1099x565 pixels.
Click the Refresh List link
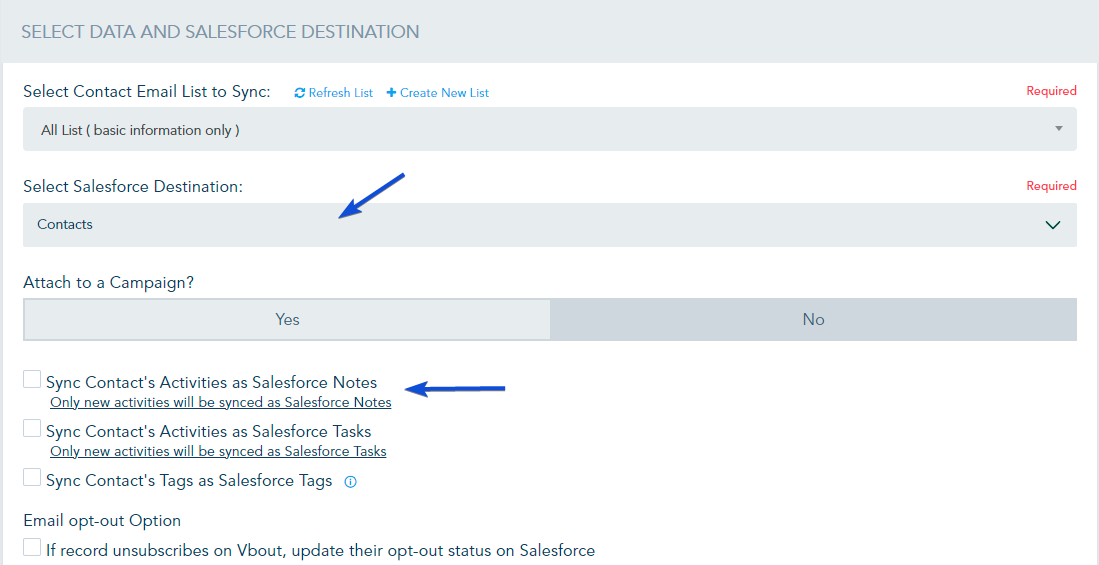click(x=334, y=93)
